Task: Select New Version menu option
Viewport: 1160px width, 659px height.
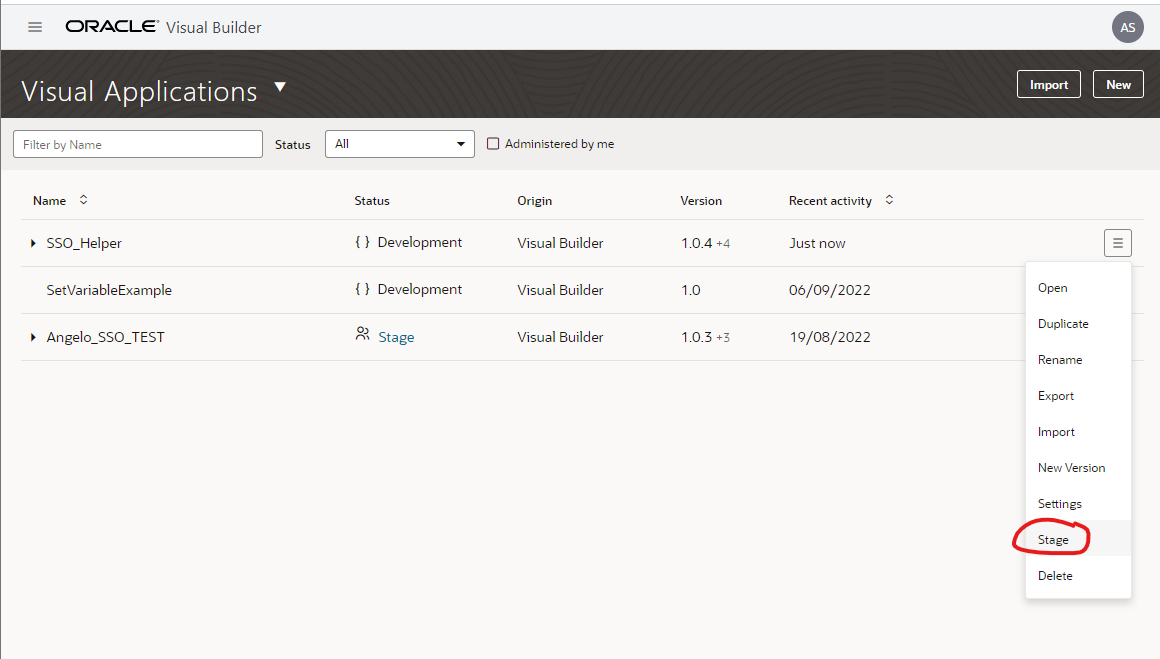Action: [x=1071, y=468]
